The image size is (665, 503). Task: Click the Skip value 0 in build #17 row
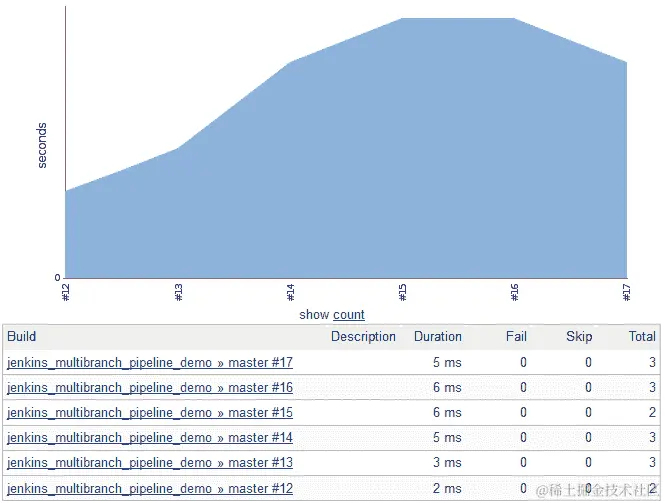588,363
